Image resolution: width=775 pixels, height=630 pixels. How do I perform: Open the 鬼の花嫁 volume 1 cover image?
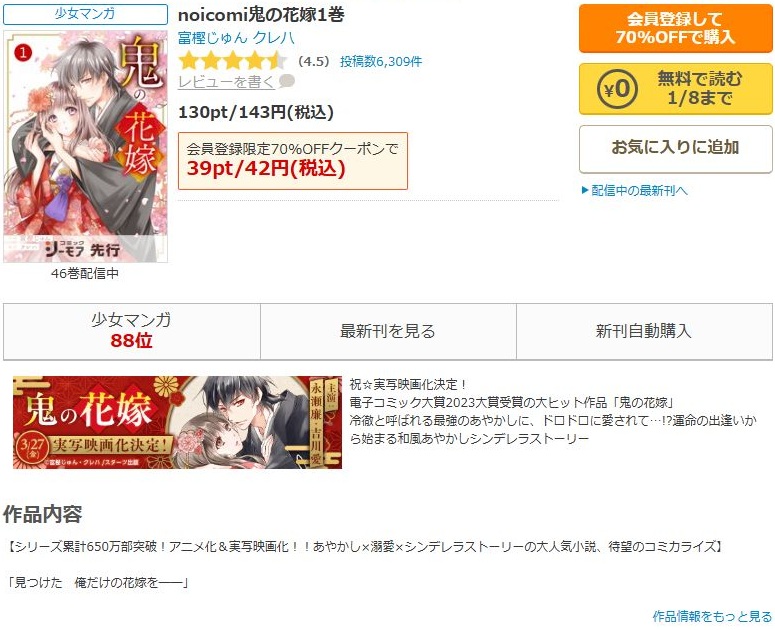86,146
